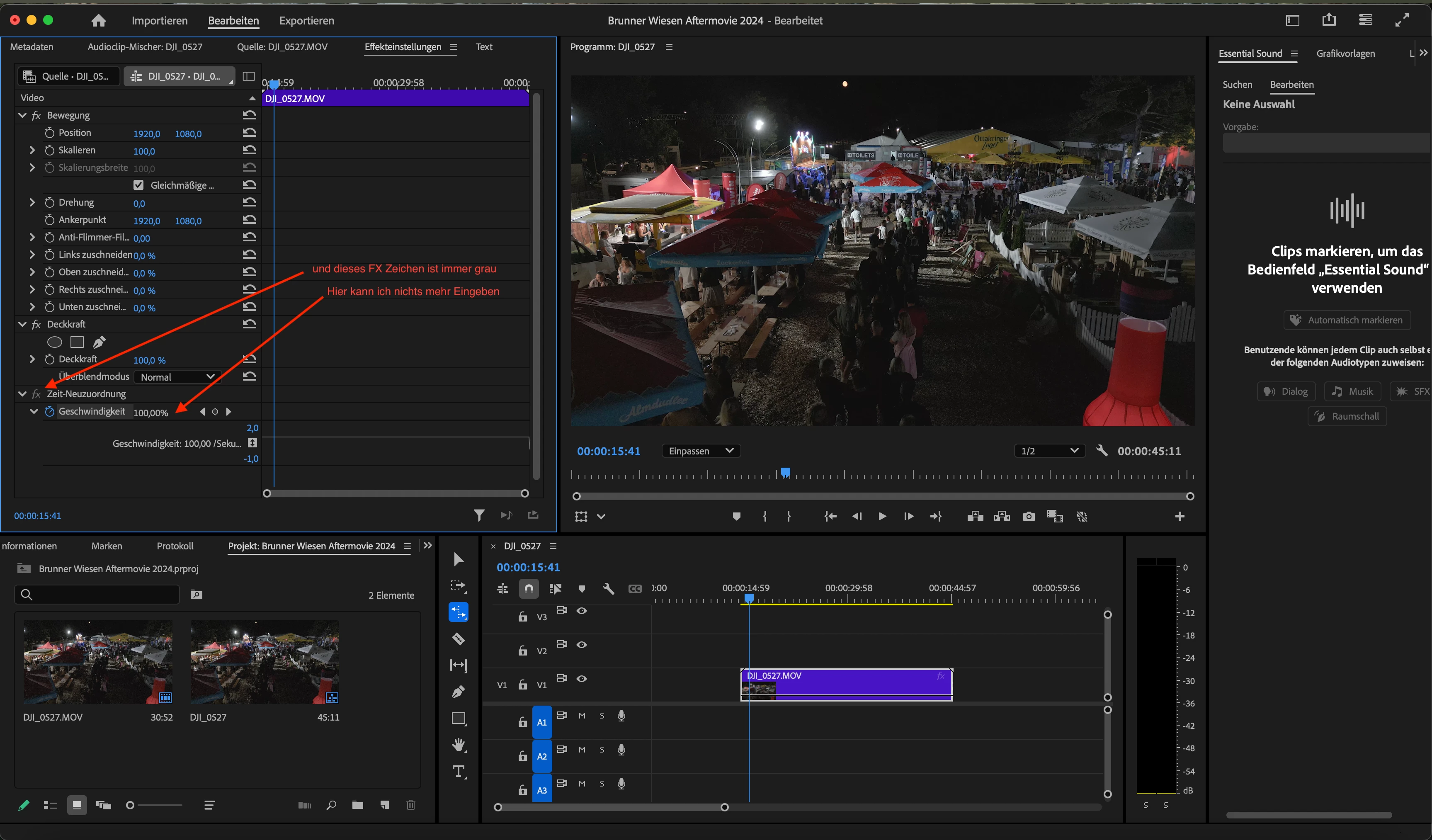Open the Einpassen zoom level dropdown
The image size is (1432, 840).
click(x=701, y=451)
